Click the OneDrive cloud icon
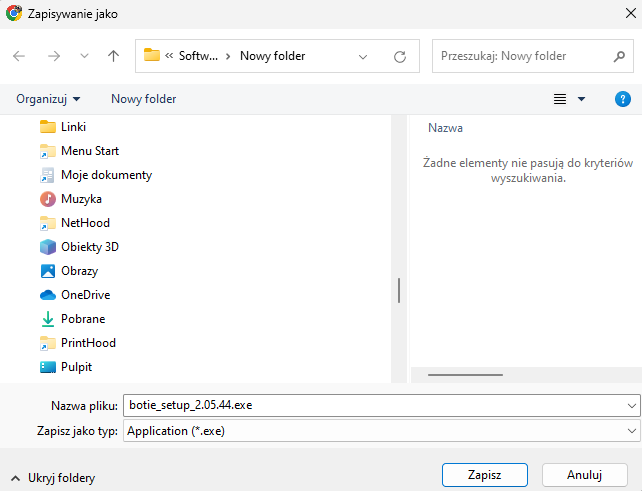The width and height of the screenshot is (642, 491). pos(47,295)
